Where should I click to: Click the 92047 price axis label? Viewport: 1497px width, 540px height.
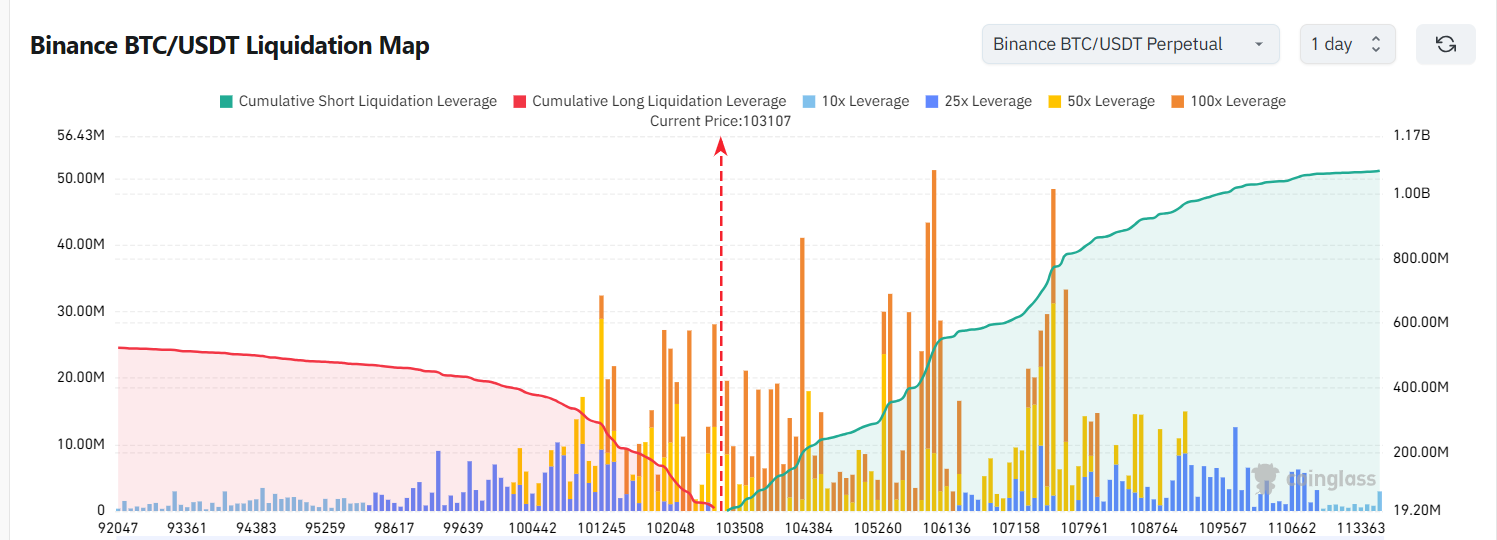(118, 527)
